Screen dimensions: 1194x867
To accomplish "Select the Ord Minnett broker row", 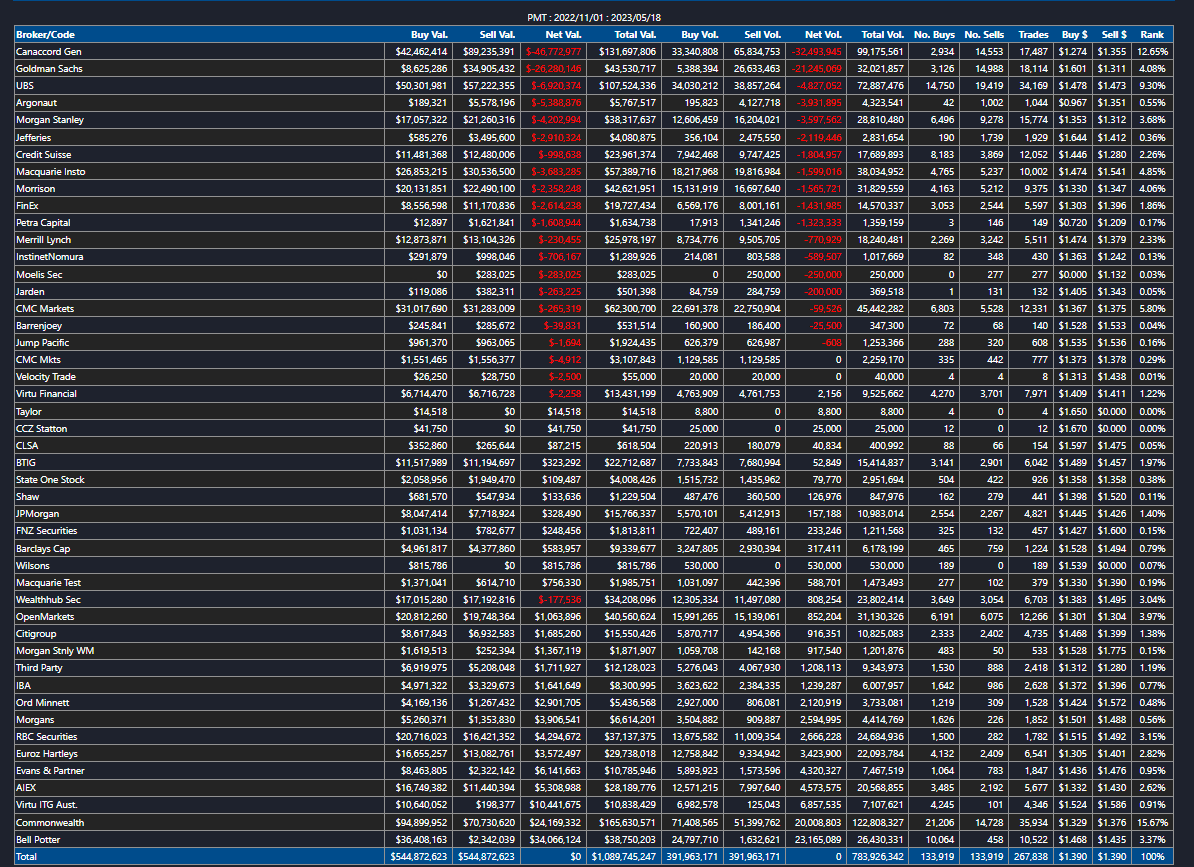I will coord(594,703).
